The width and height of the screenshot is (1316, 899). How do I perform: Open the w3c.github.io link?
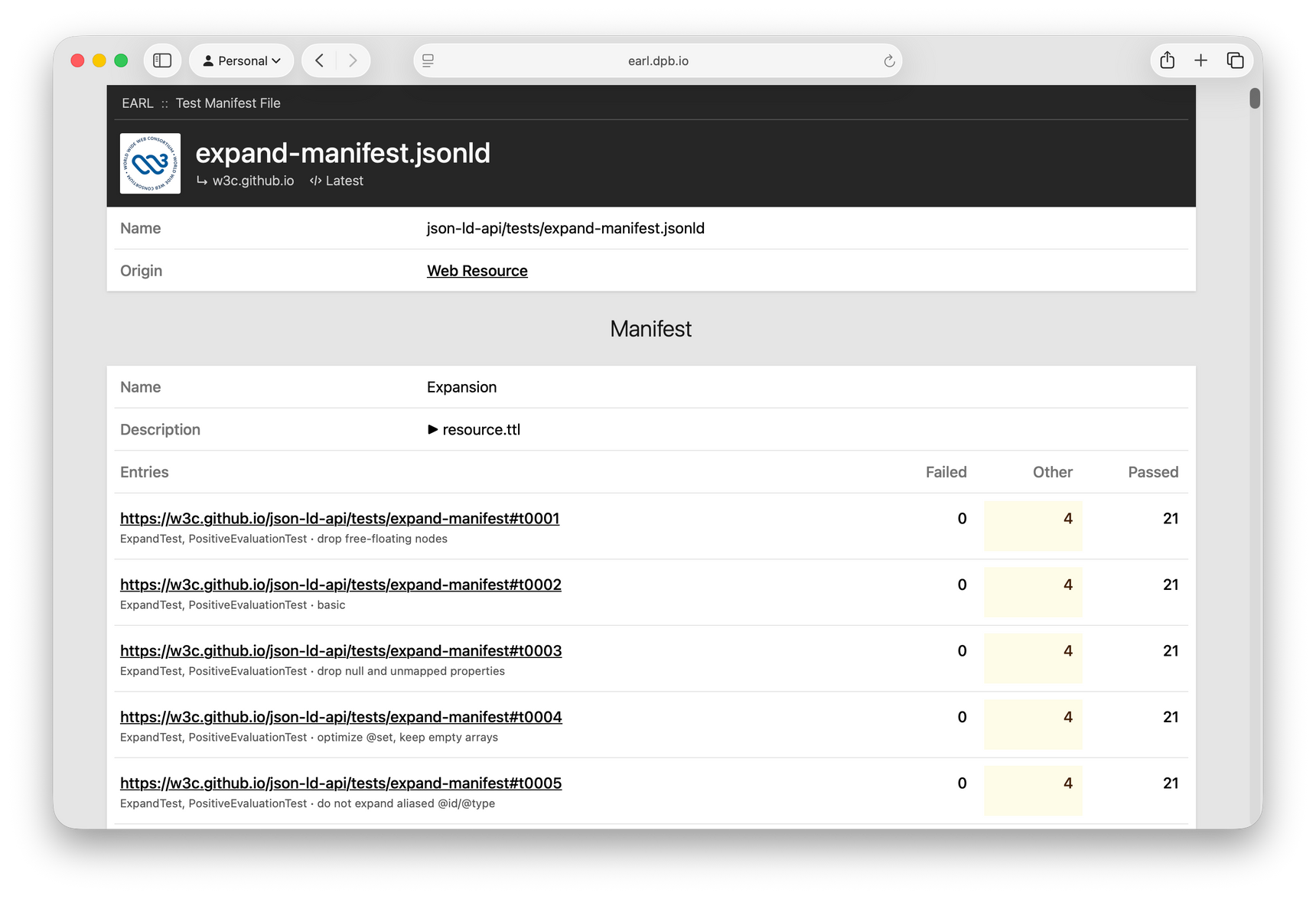coord(253,181)
